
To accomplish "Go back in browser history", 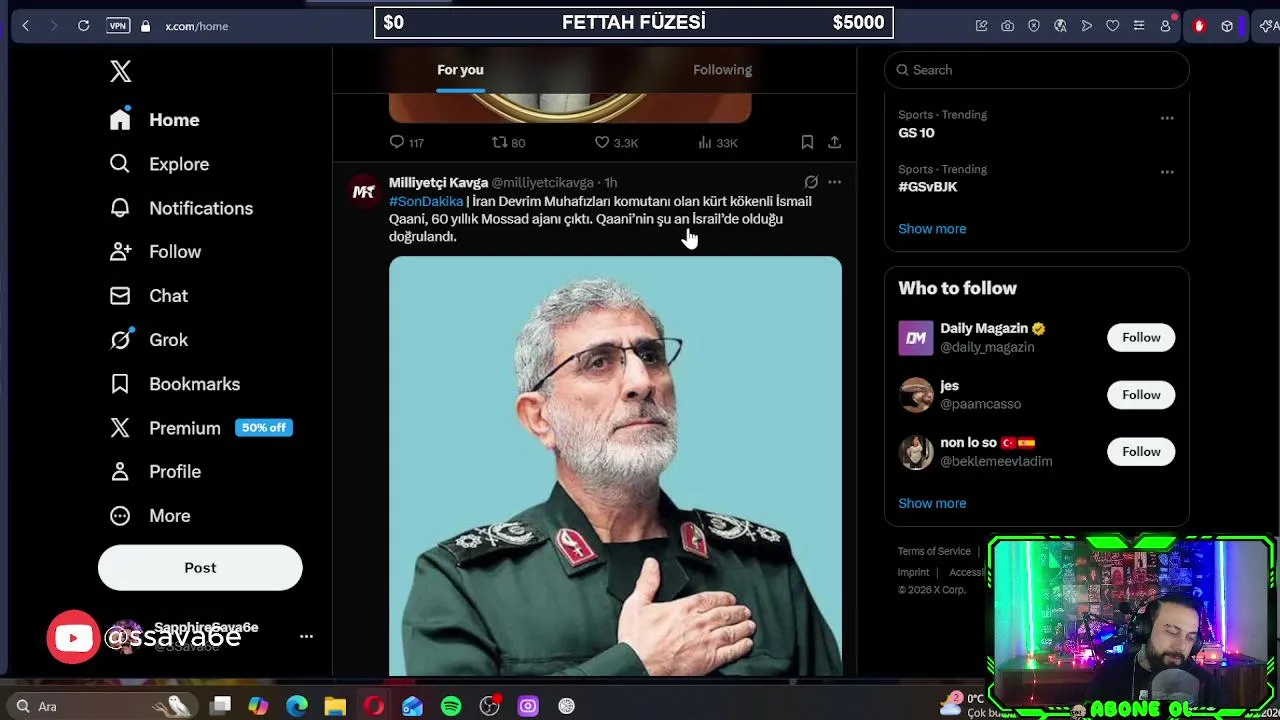I will pyautogui.click(x=26, y=26).
